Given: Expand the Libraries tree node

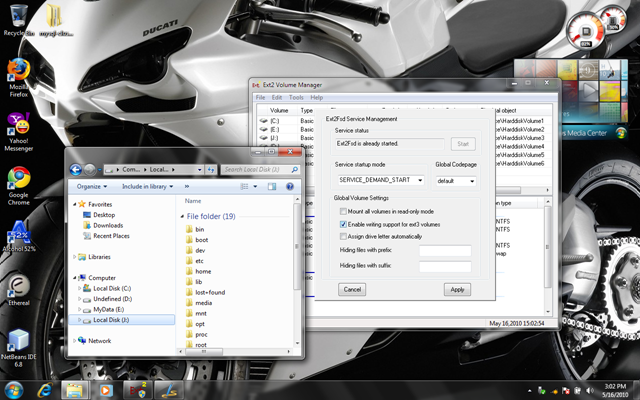Looking at the screenshot, I should coord(75,257).
